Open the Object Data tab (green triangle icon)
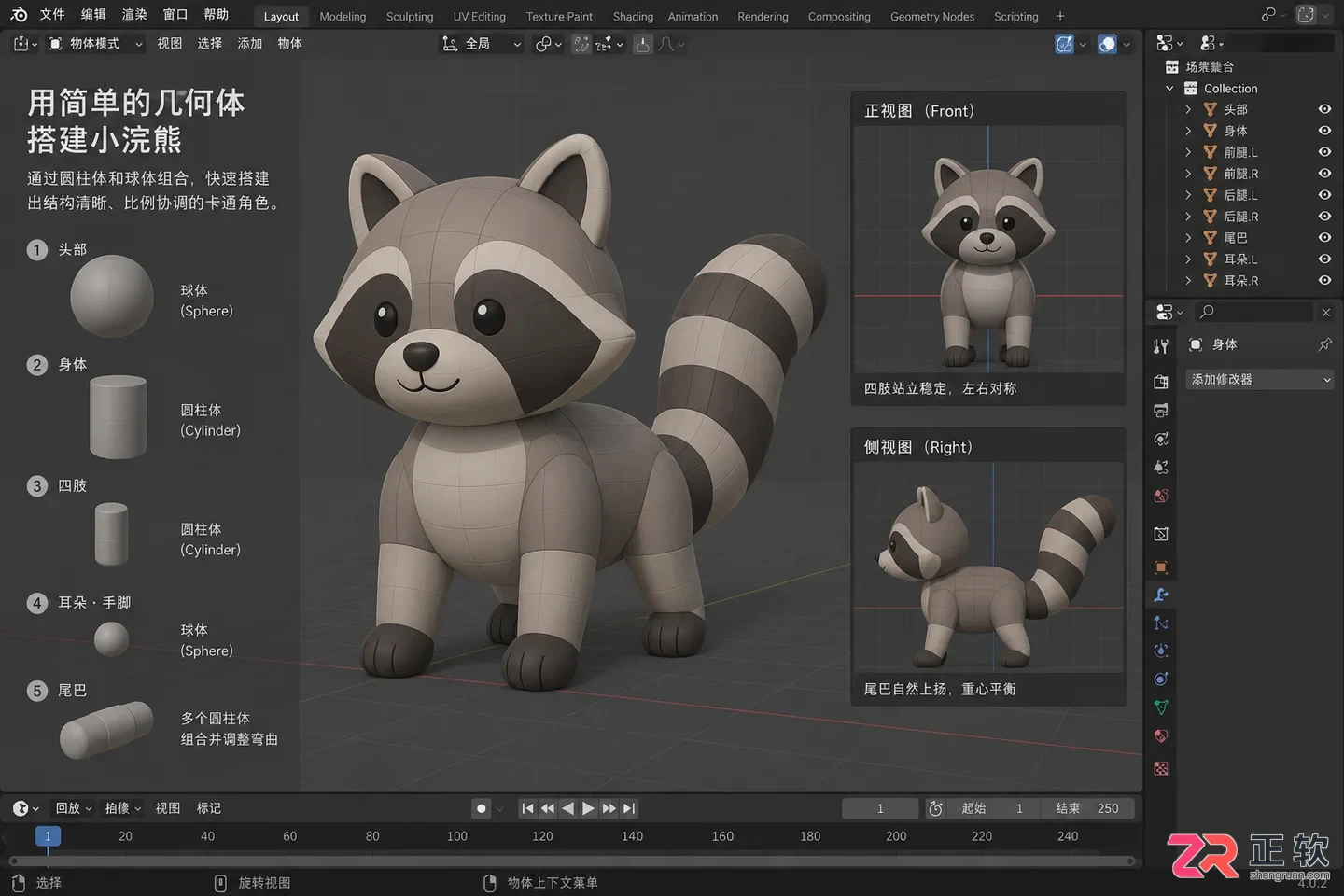1344x896 pixels. coord(1161,707)
